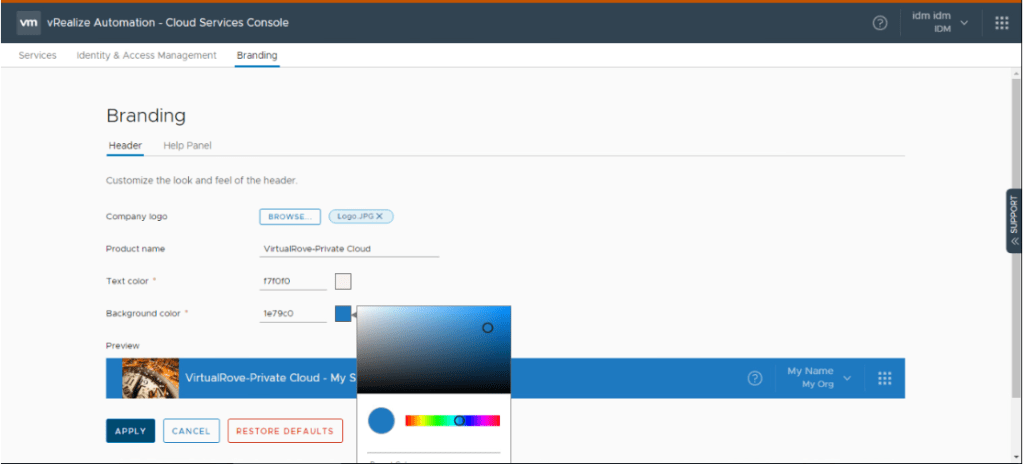Select the Help Panel tab
Screen dimensions: 1024x464
[x=187, y=145]
